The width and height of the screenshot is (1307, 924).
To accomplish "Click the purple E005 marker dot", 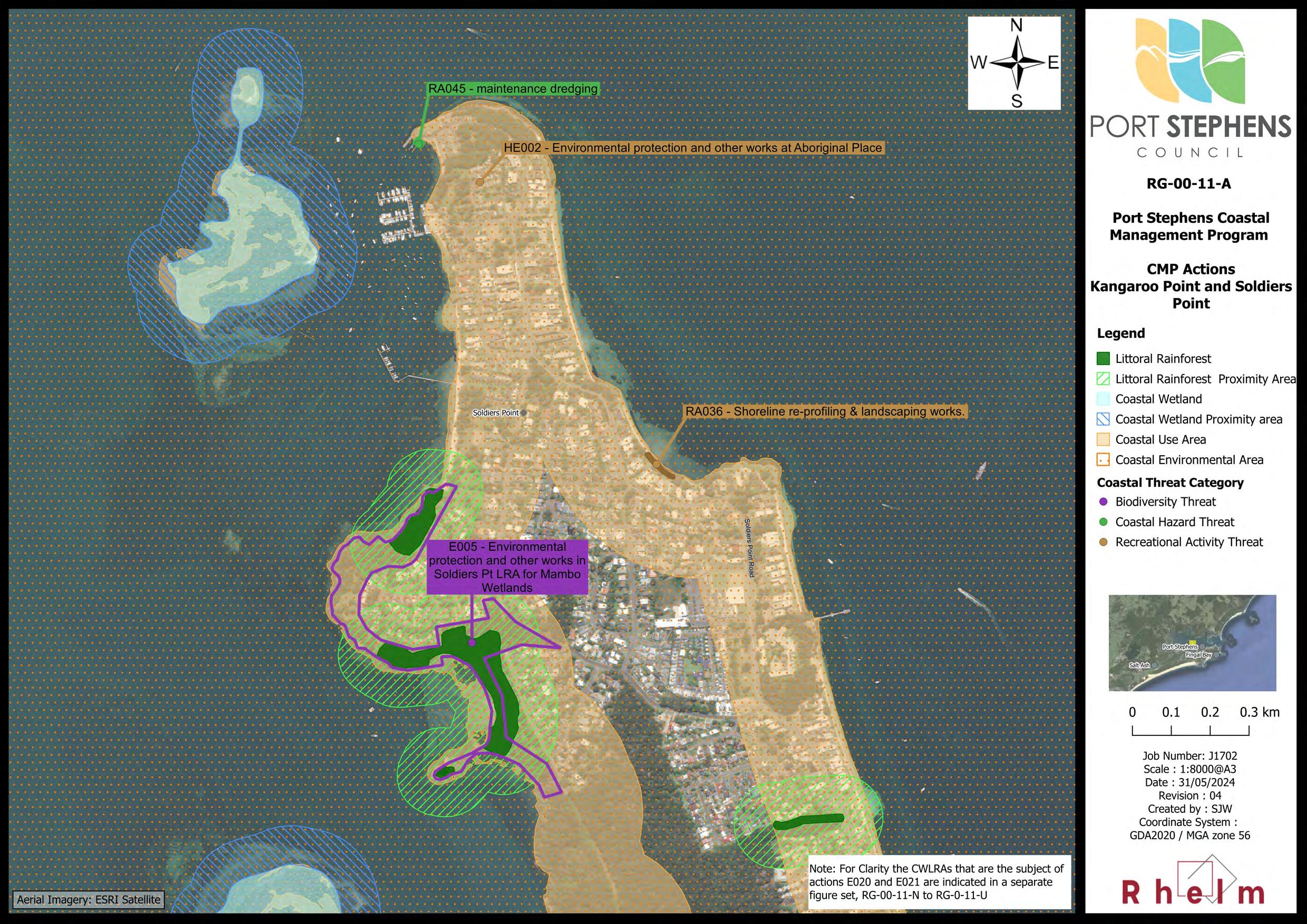I will [x=472, y=642].
